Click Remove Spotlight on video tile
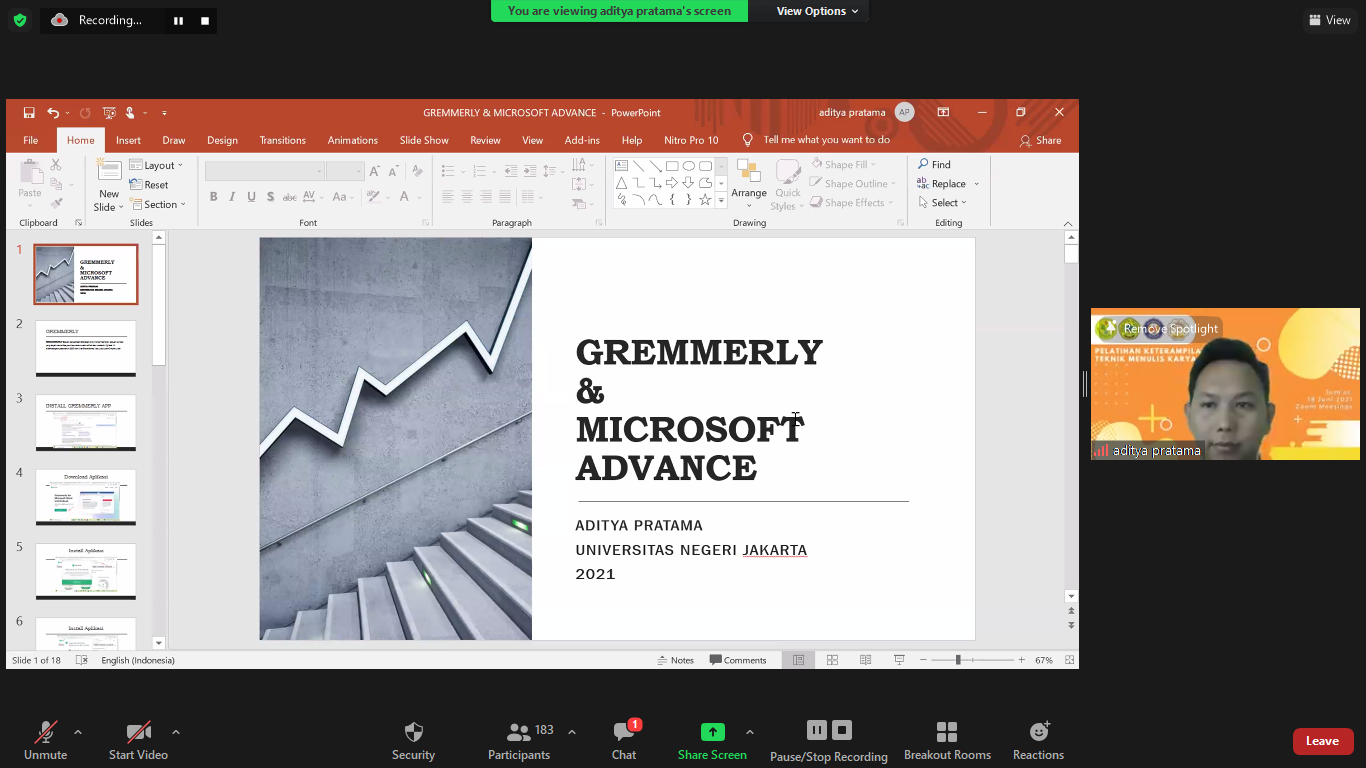The height and width of the screenshot is (768, 1366). click(x=1171, y=329)
